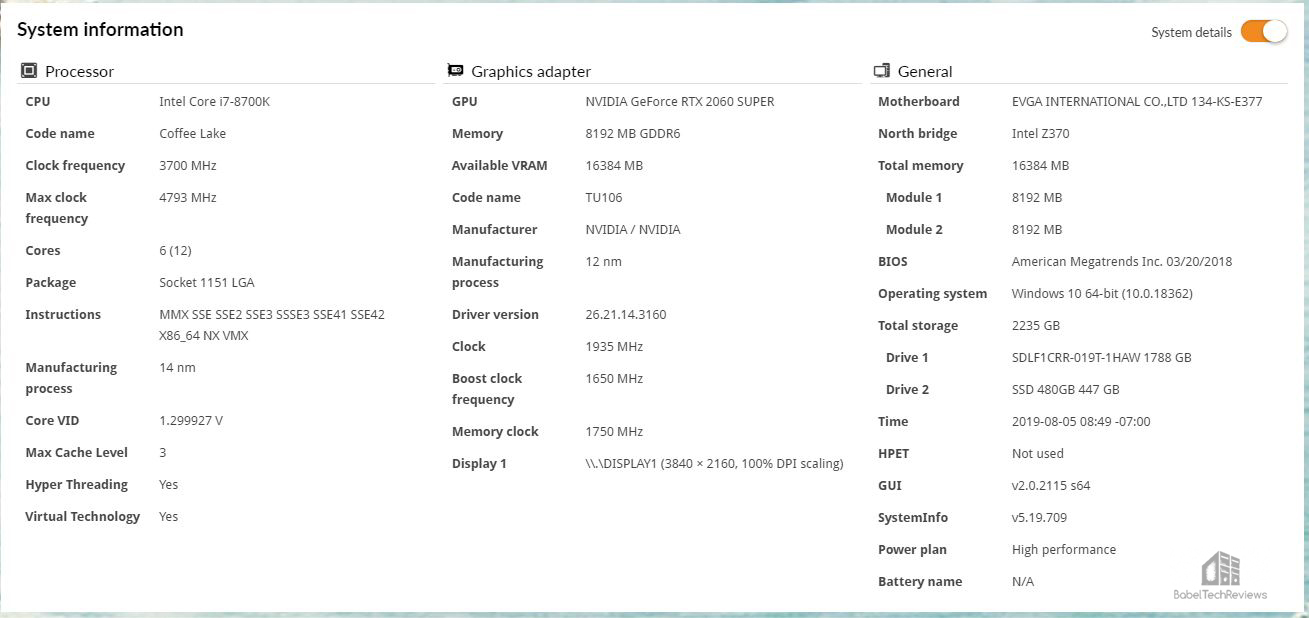Select BIOS 'American Megatrends Inc. 03/20/2018'
Screen dimensions: 1309x618
(1122, 261)
